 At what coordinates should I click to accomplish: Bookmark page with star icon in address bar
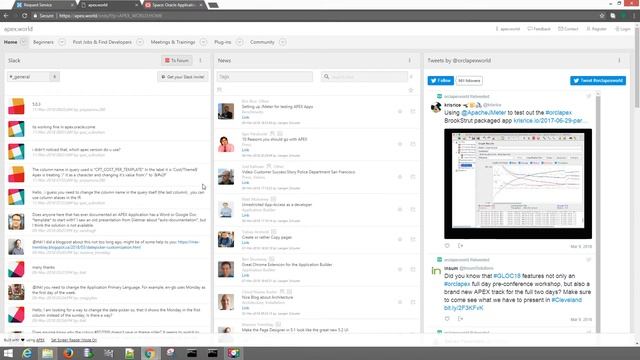602,16
